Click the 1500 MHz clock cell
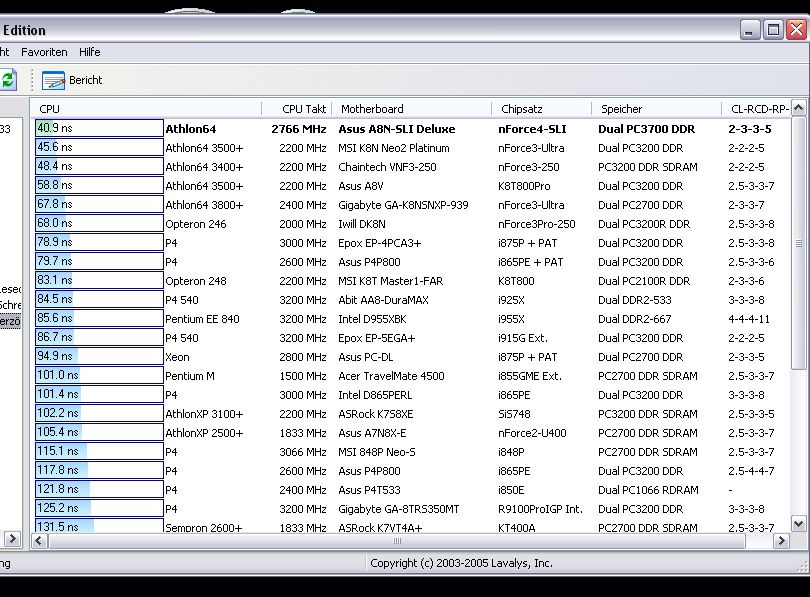 pos(303,376)
